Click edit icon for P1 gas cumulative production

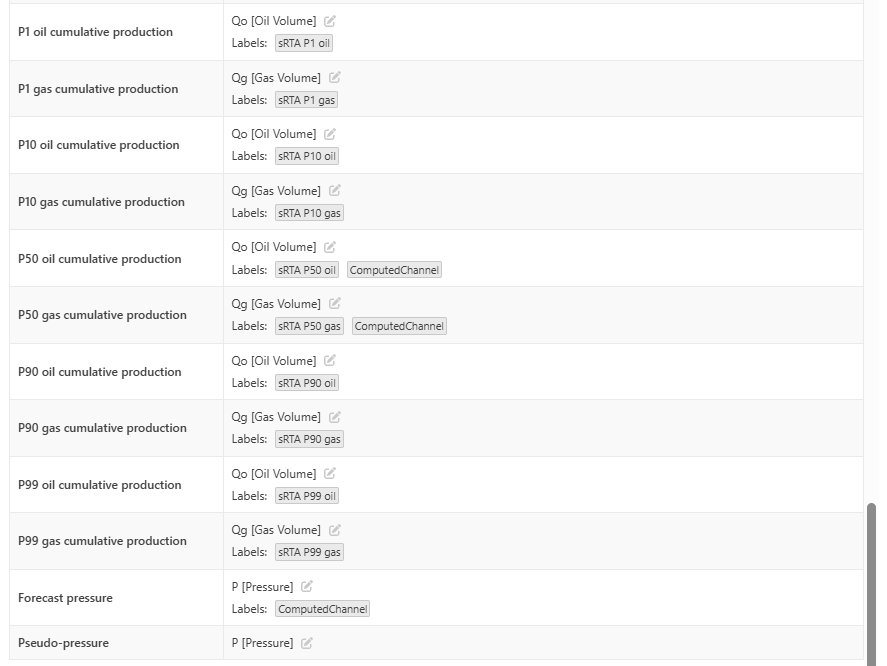click(x=335, y=78)
